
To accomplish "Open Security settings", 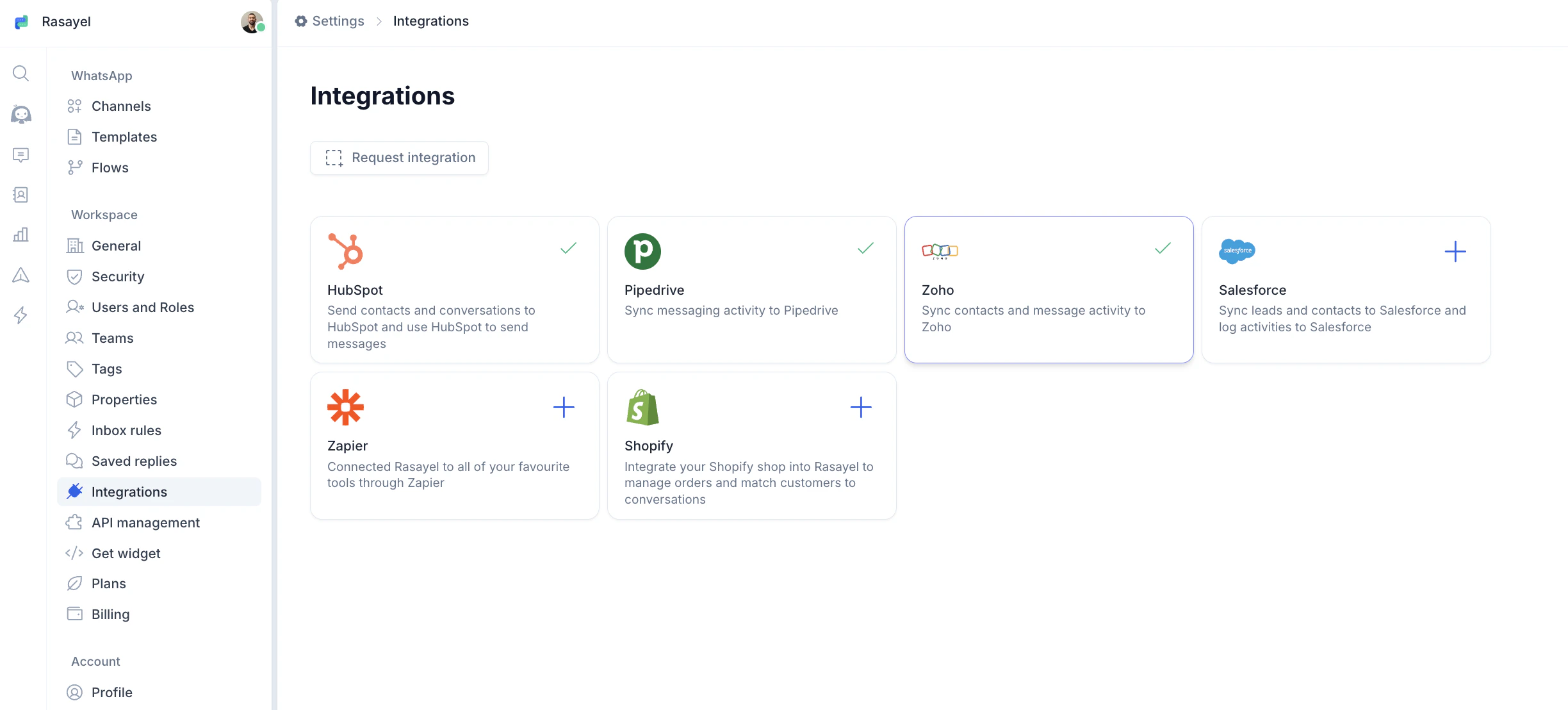I will (x=159, y=277).
